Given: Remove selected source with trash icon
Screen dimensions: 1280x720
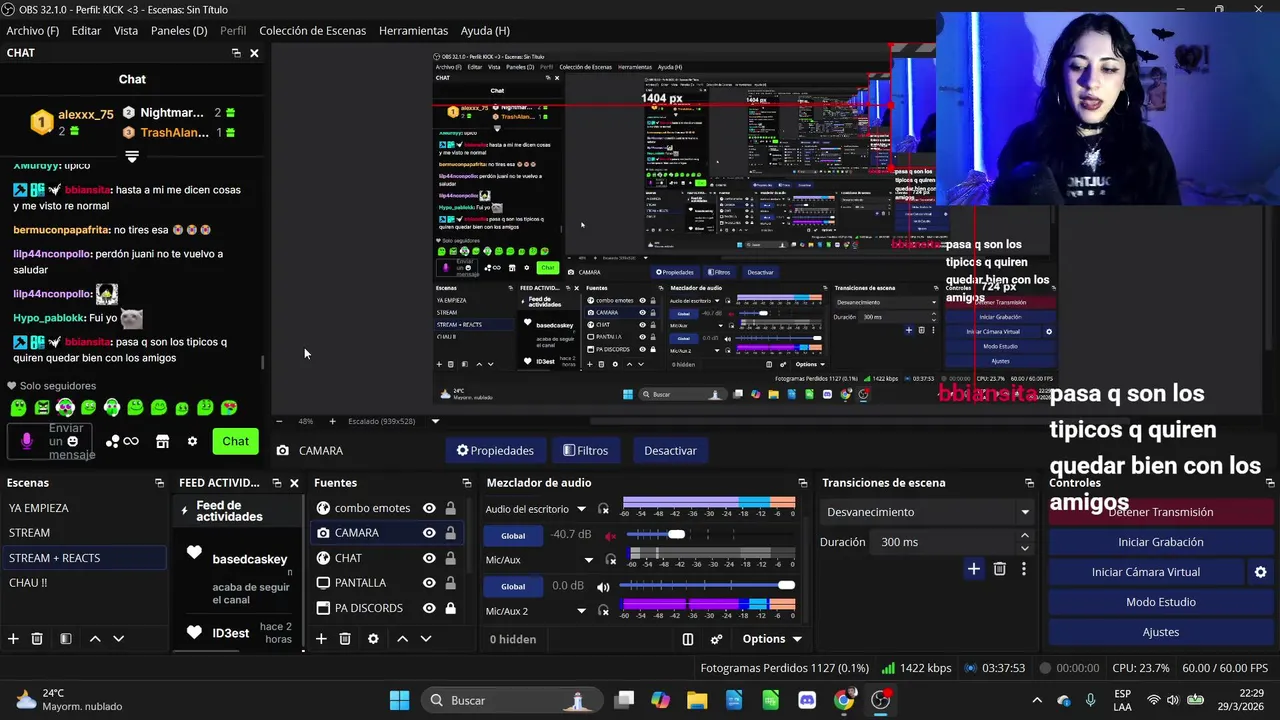Looking at the screenshot, I should coord(345,638).
